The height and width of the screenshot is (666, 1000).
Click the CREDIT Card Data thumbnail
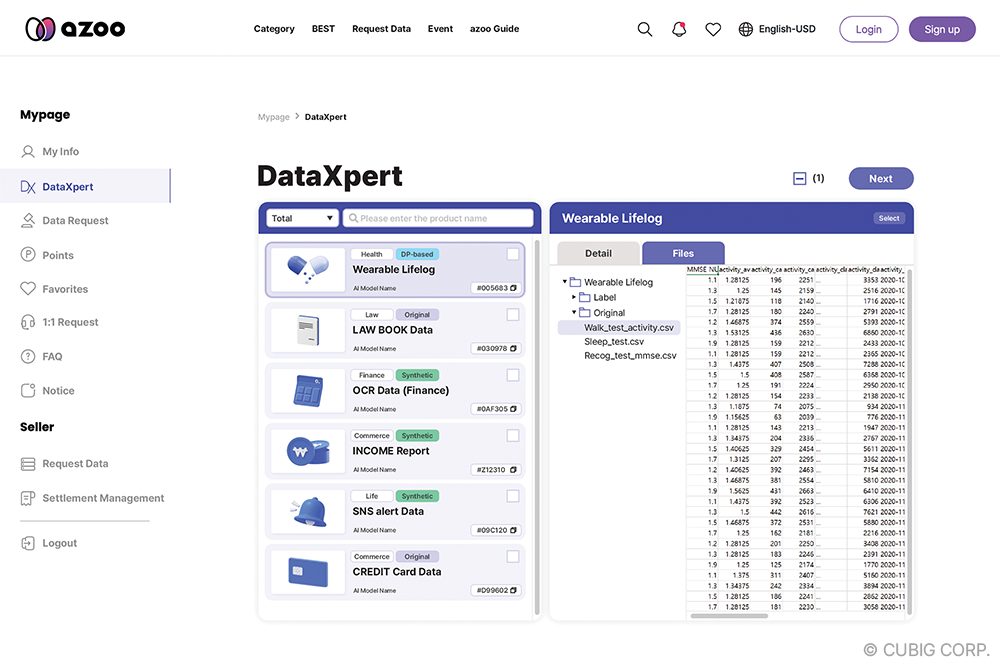pyautogui.click(x=308, y=572)
